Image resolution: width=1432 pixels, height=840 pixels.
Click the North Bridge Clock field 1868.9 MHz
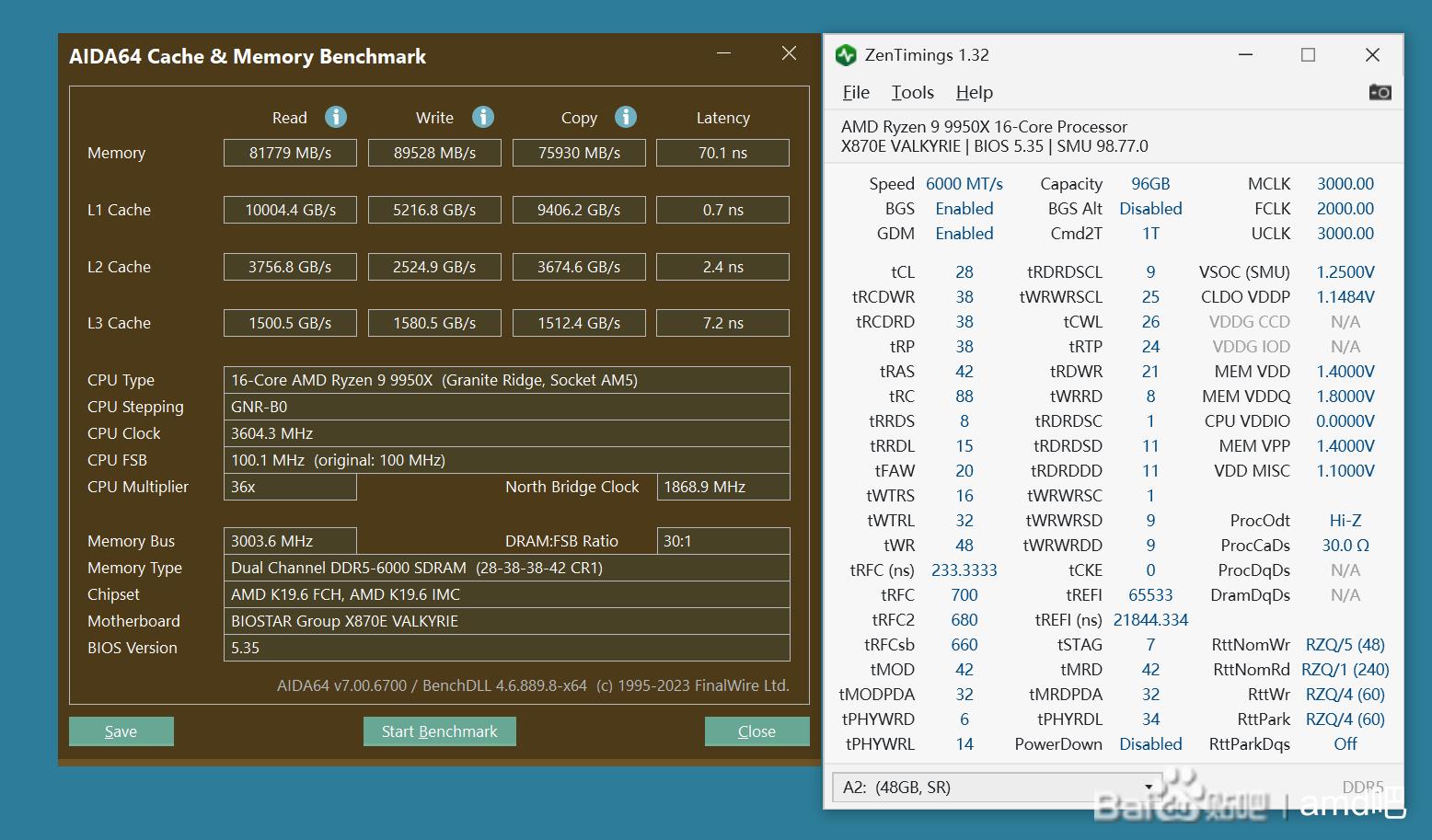click(722, 487)
